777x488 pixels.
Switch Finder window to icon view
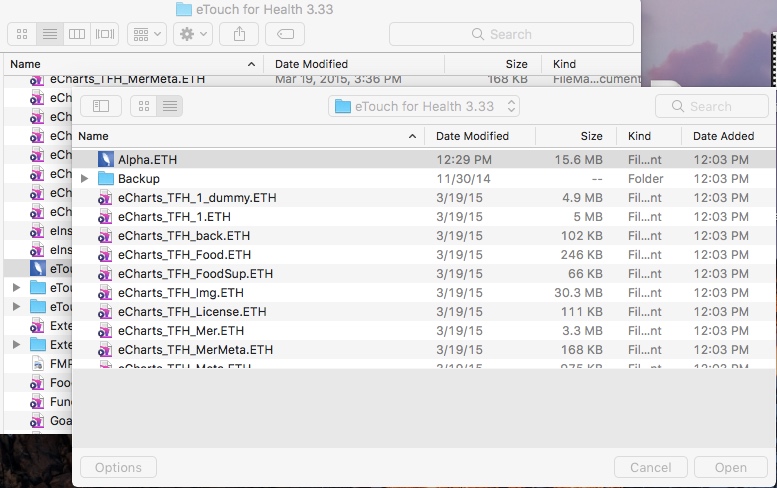[x=22, y=34]
